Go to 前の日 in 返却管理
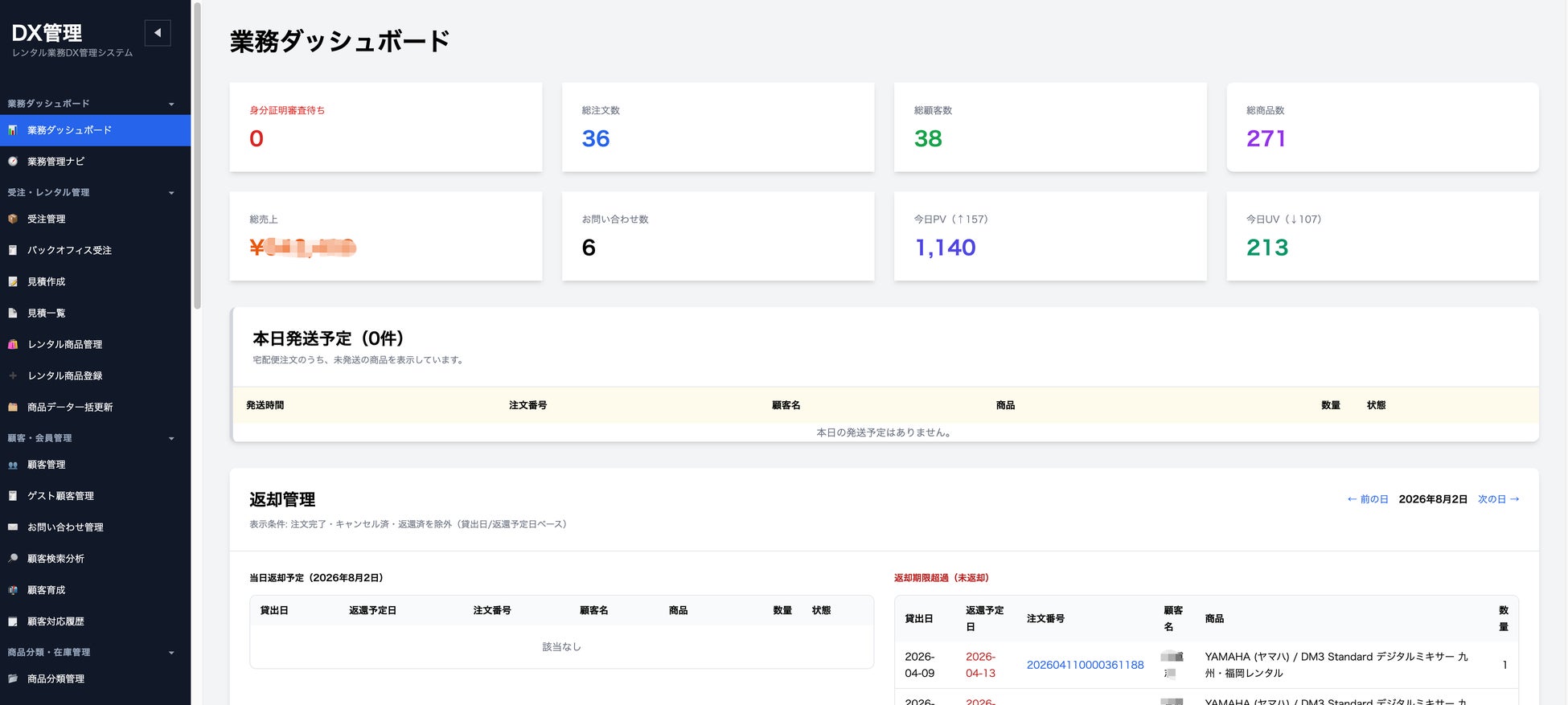The height and width of the screenshot is (705, 1568). click(x=1368, y=499)
